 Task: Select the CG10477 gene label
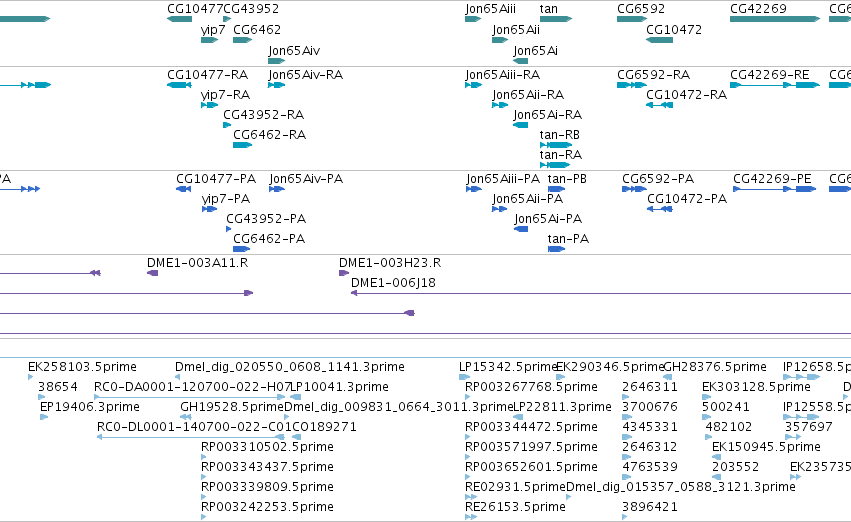(195, 9)
